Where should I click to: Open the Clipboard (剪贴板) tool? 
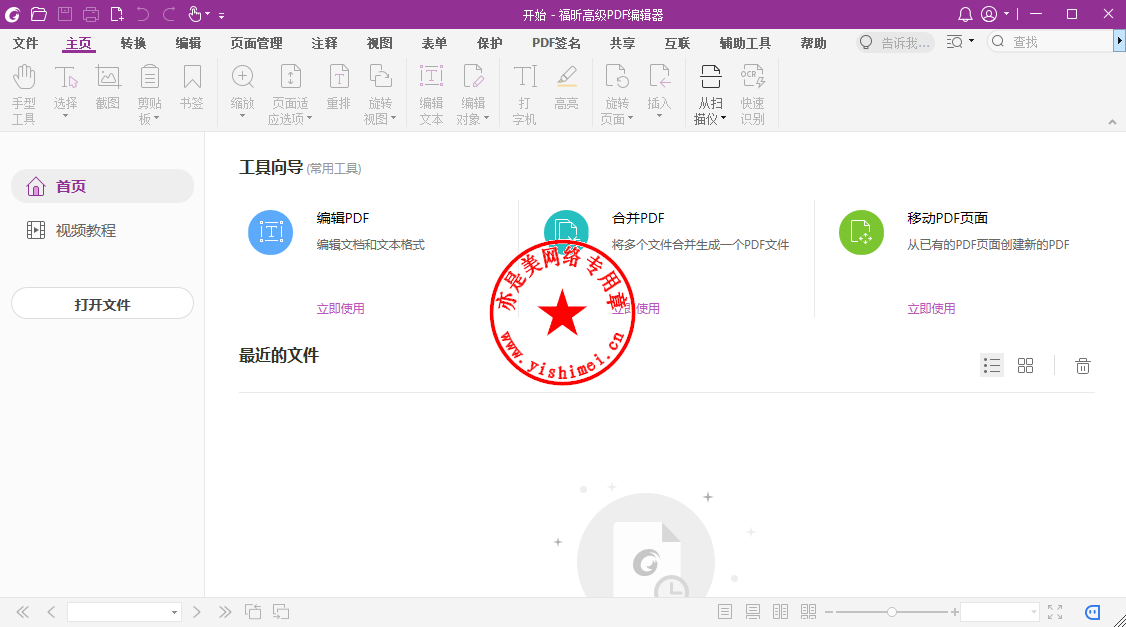point(149,94)
